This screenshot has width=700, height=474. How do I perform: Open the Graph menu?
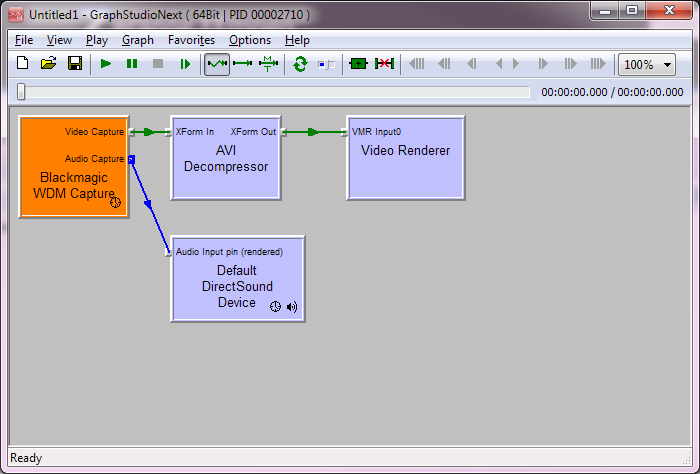[x=138, y=40]
